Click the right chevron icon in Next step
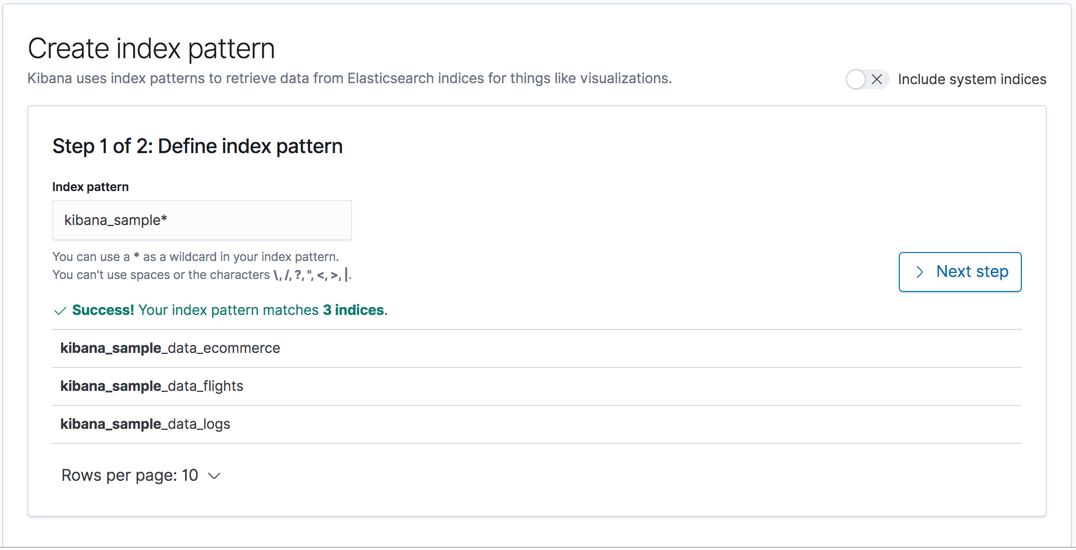This screenshot has width=1076, height=550. pyautogui.click(x=920, y=272)
